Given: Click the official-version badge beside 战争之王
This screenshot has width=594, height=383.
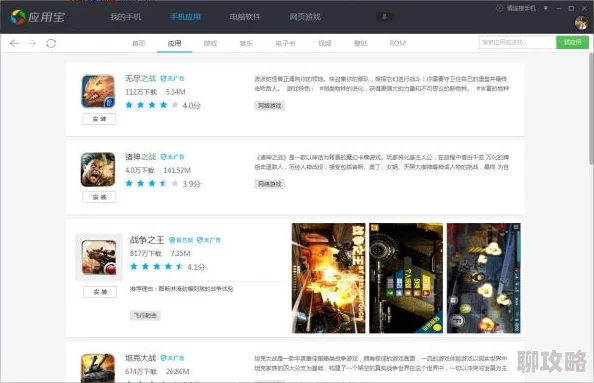Looking at the screenshot, I should coord(181,240).
